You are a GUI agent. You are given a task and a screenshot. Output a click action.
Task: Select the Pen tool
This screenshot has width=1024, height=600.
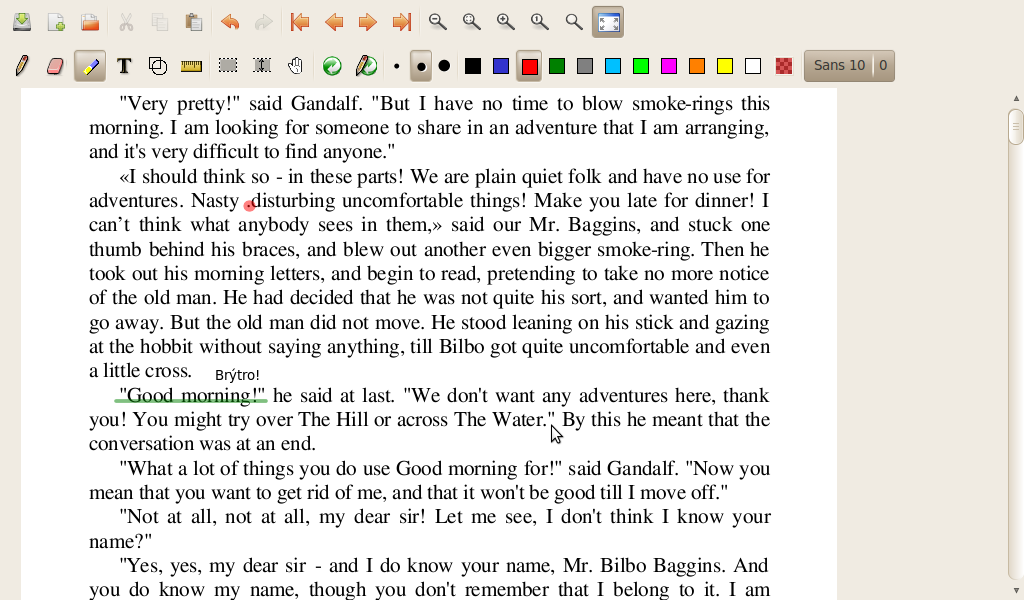click(x=22, y=66)
